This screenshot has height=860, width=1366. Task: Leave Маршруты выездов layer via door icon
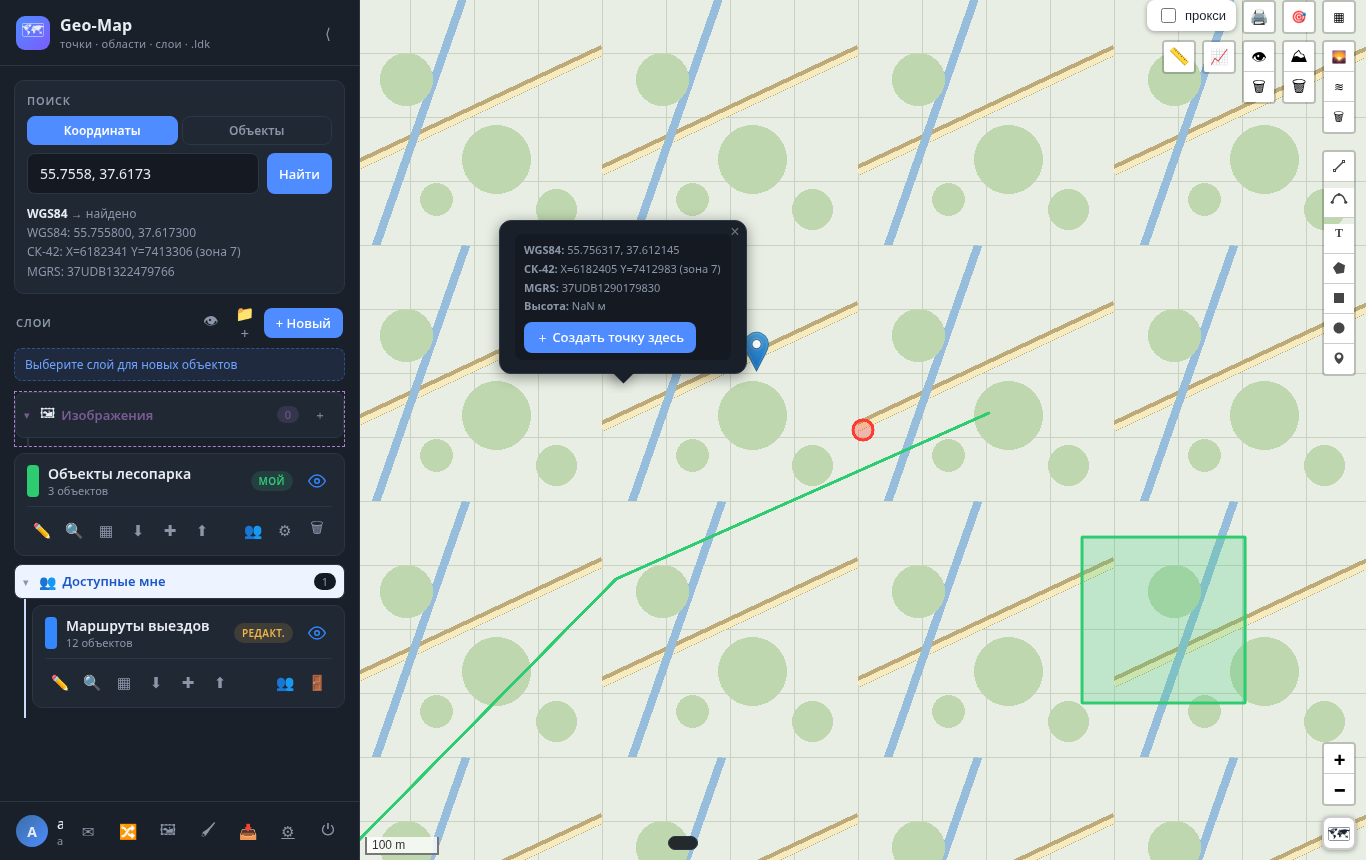pyautogui.click(x=317, y=683)
